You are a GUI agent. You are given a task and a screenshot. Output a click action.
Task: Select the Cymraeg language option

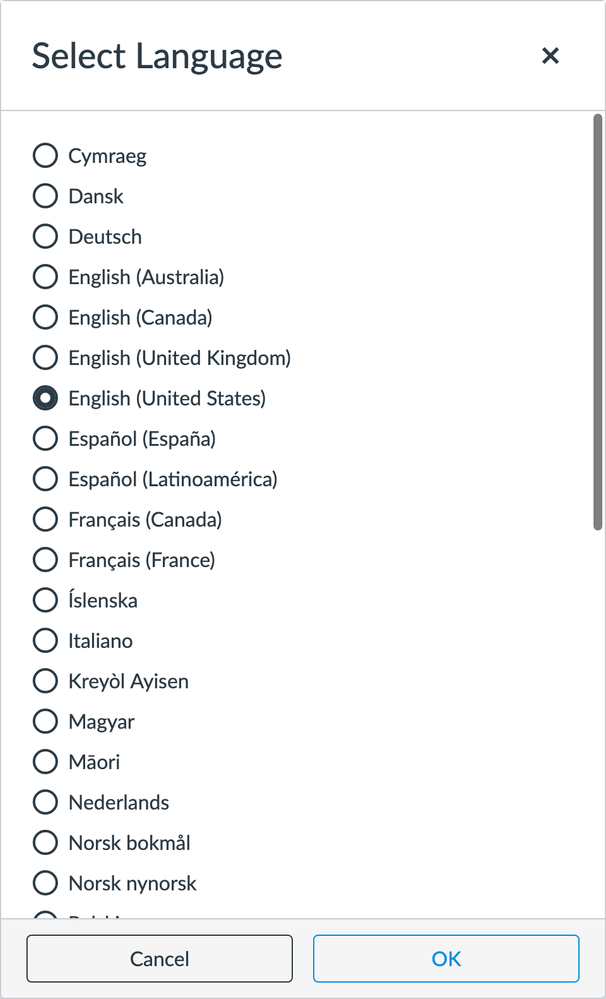click(x=45, y=156)
